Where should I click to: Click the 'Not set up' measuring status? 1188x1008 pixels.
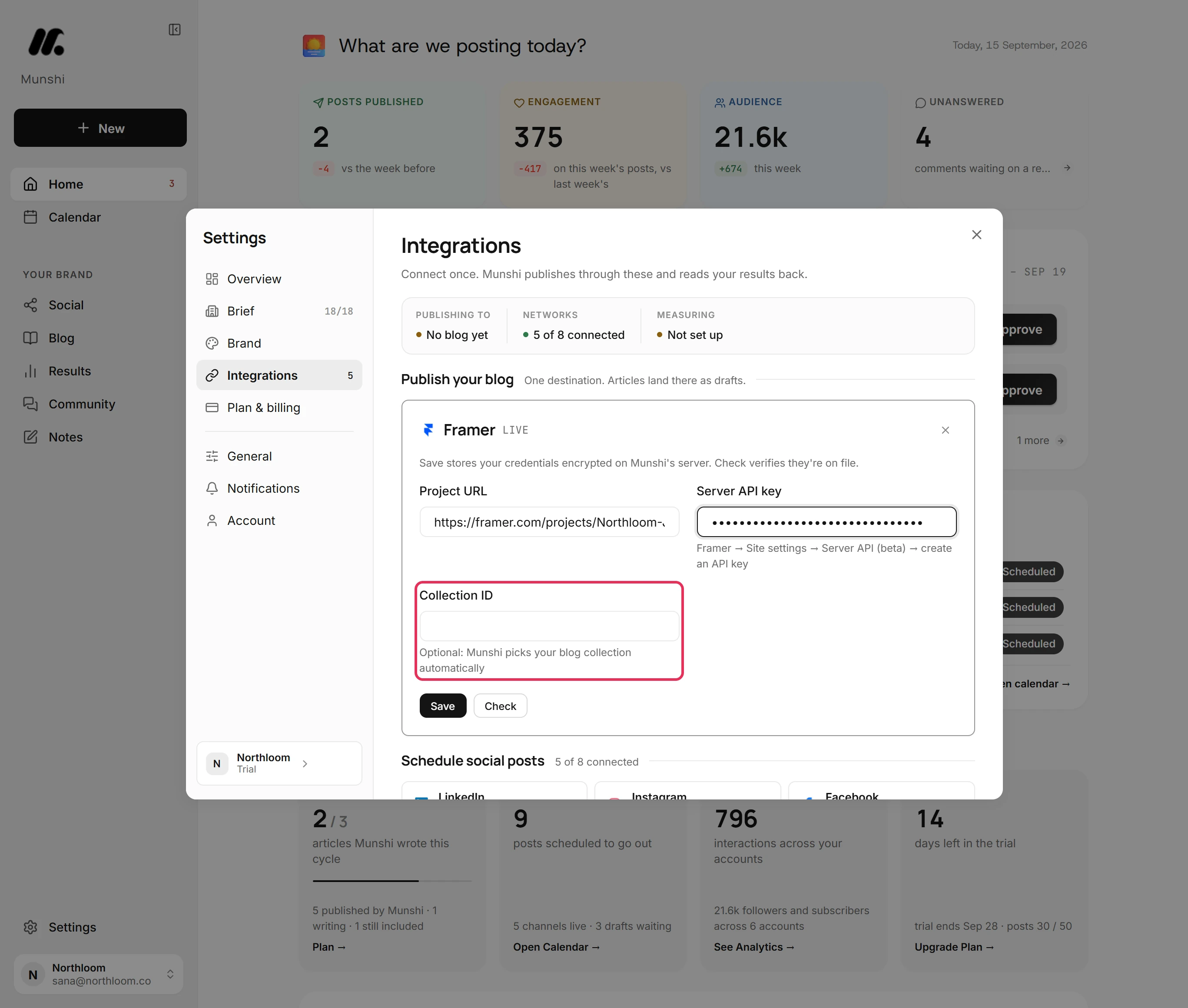690,335
